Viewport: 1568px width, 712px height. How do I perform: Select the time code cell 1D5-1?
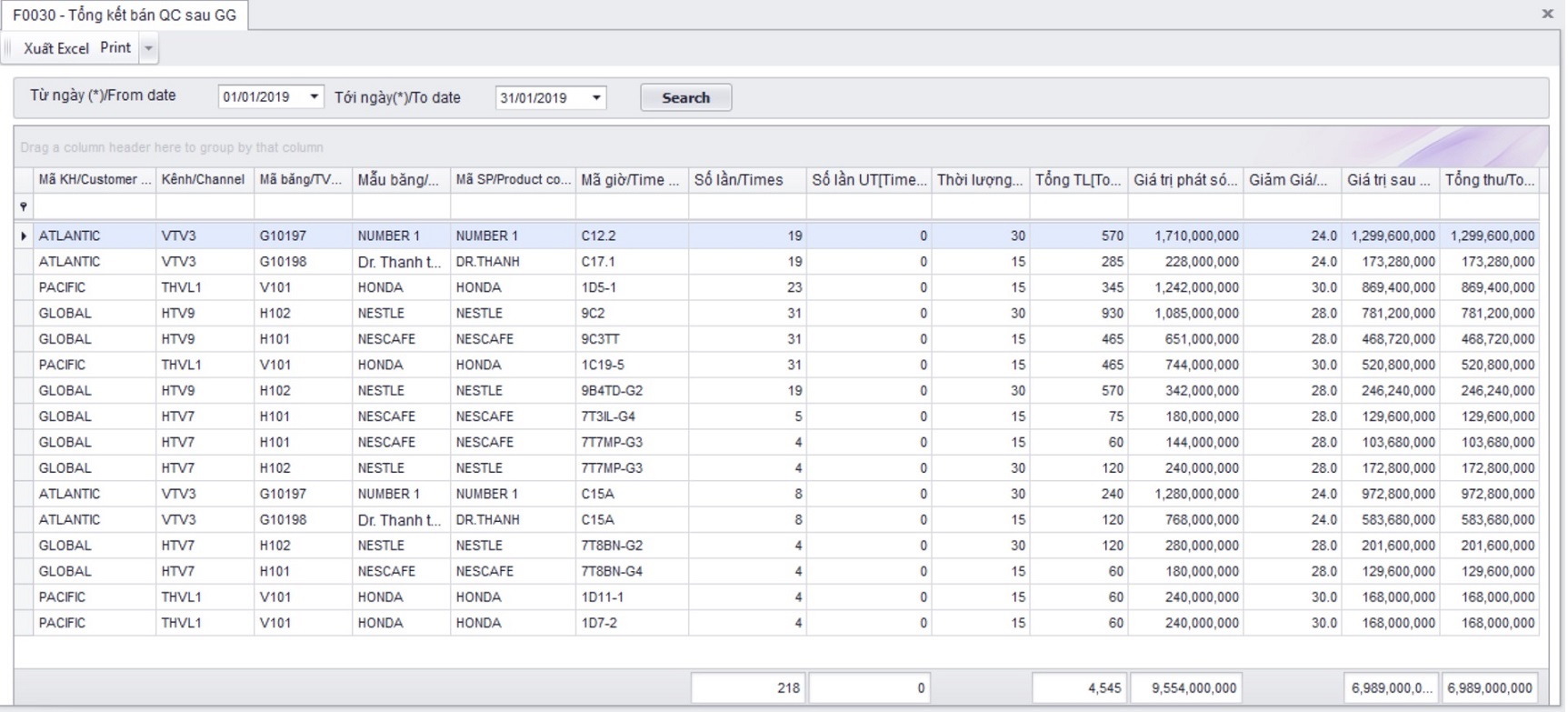click(x=632, y=287)
